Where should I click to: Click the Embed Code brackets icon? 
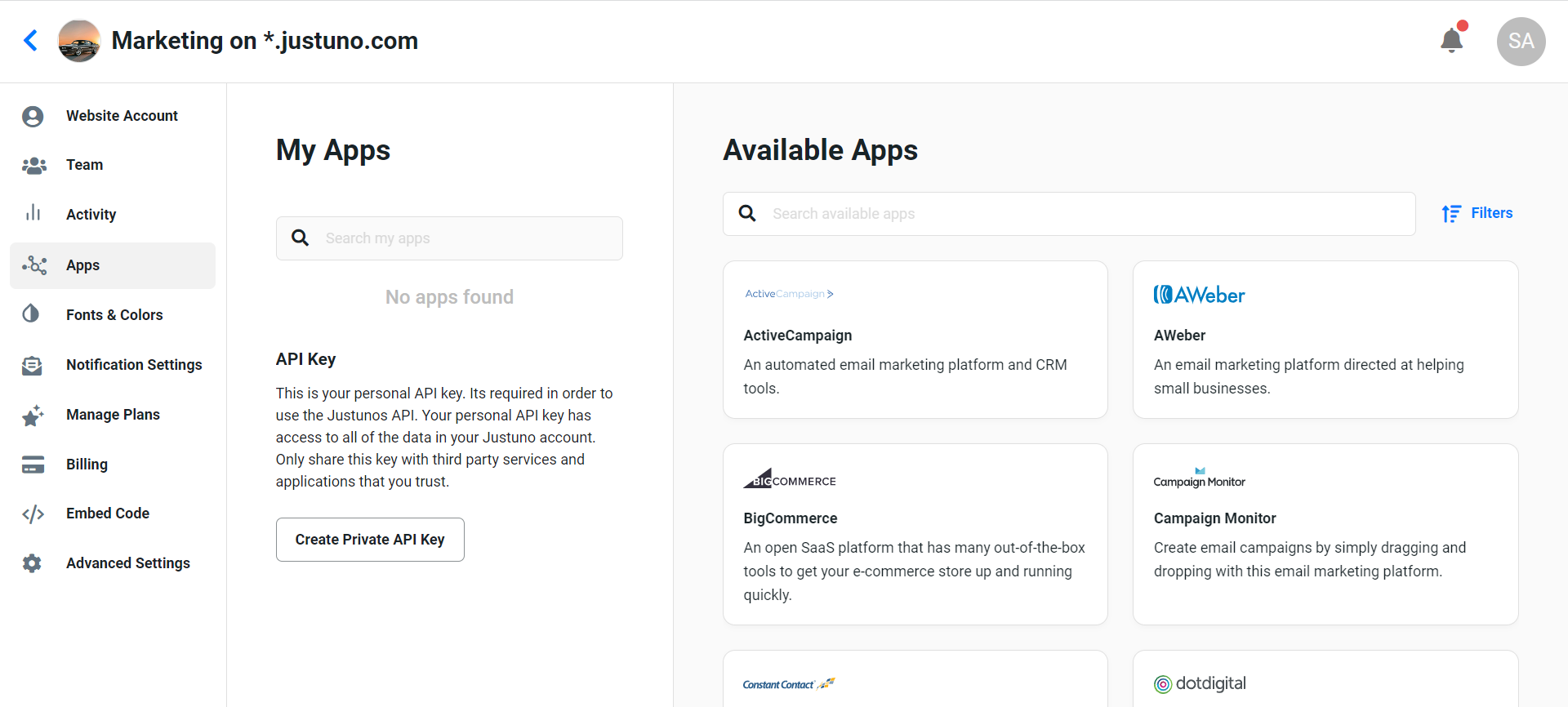33,514
